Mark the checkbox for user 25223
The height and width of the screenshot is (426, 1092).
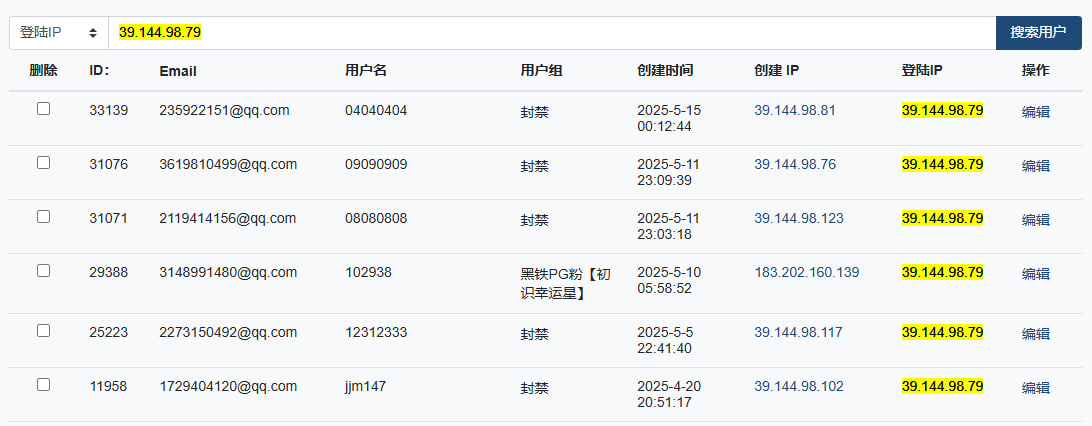43,331
